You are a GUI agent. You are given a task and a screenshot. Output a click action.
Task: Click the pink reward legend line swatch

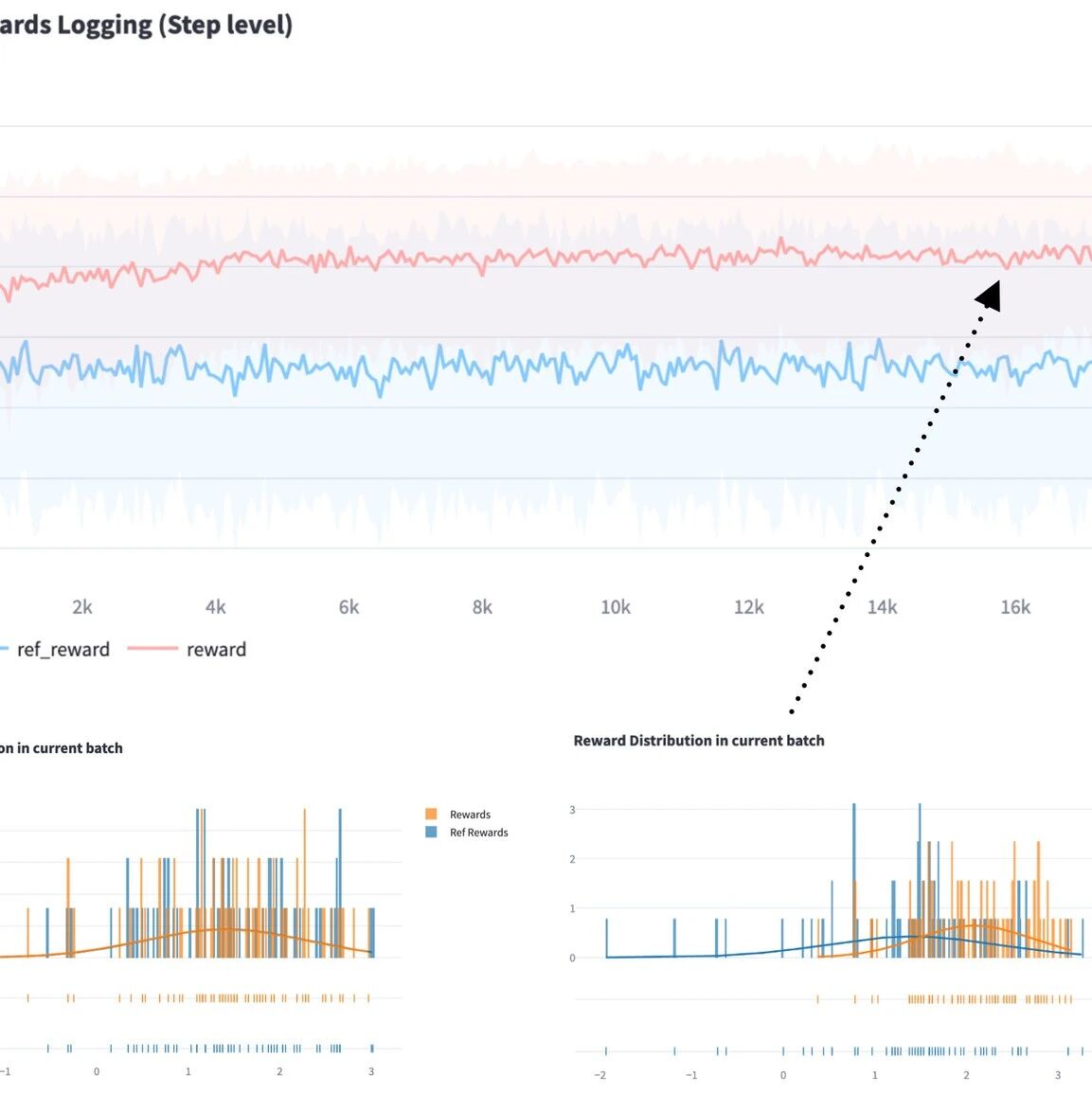click(x=152, y=649)
